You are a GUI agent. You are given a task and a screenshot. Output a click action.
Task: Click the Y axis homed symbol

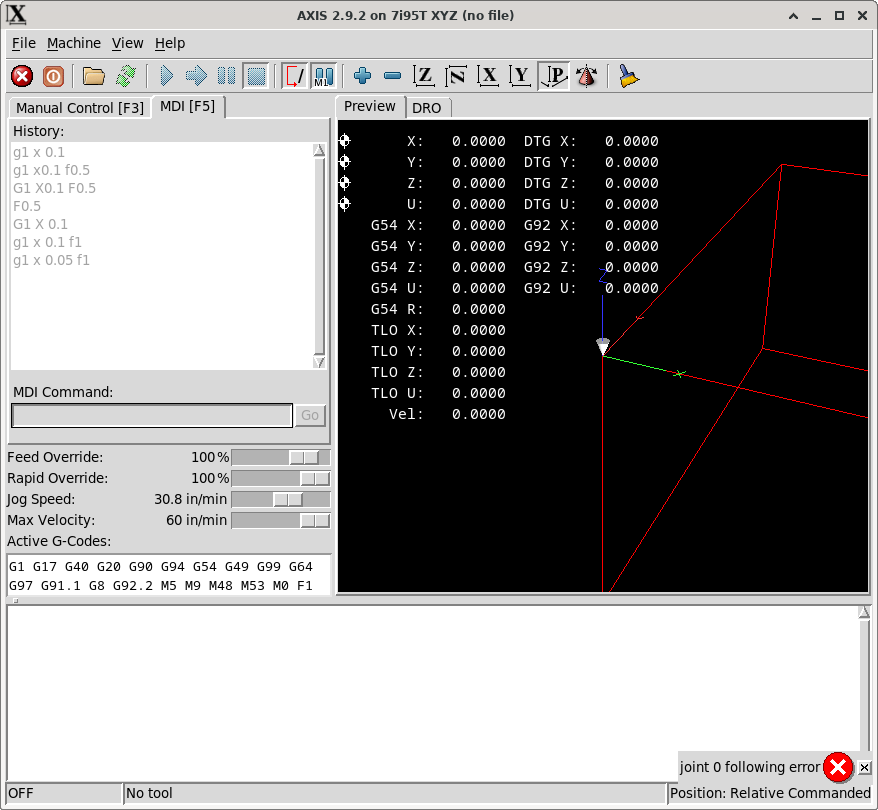tap(345, 162)
